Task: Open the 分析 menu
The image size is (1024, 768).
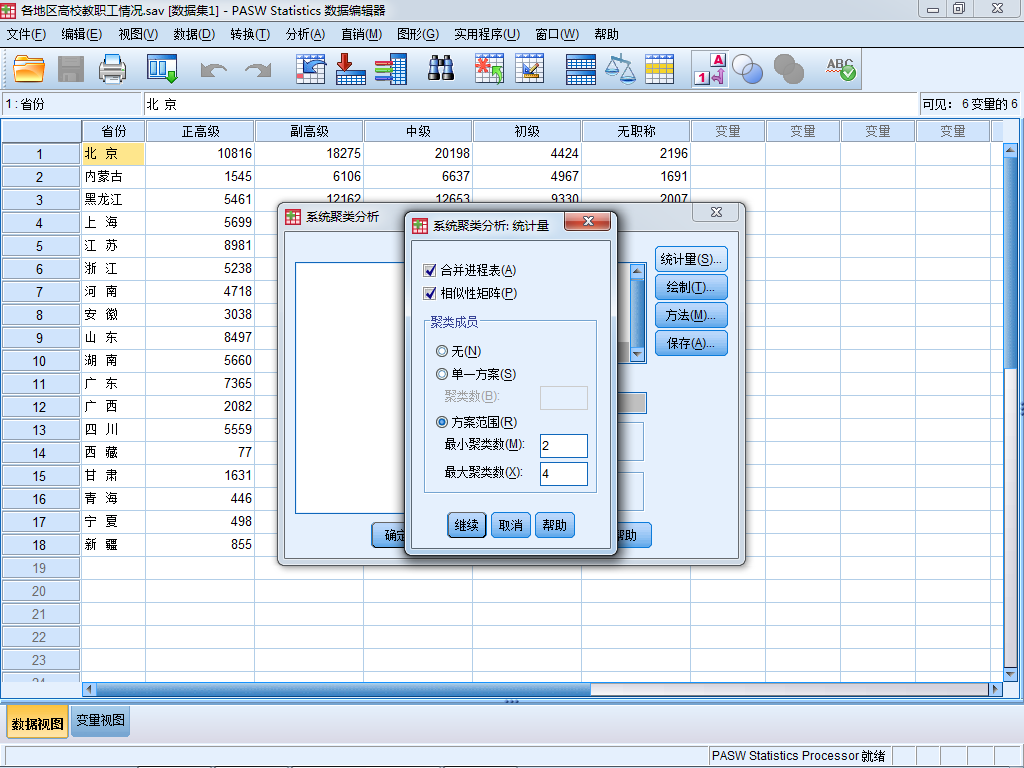Action: pyautogui.click(x=306, y=35)
